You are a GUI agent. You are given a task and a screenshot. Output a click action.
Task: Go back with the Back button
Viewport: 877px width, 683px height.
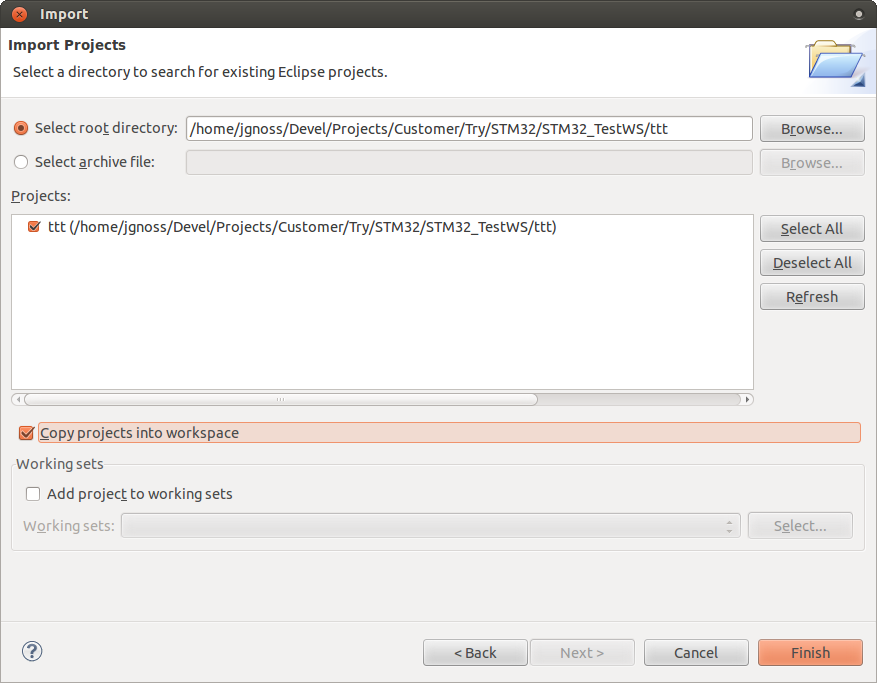tap(475, 653)
